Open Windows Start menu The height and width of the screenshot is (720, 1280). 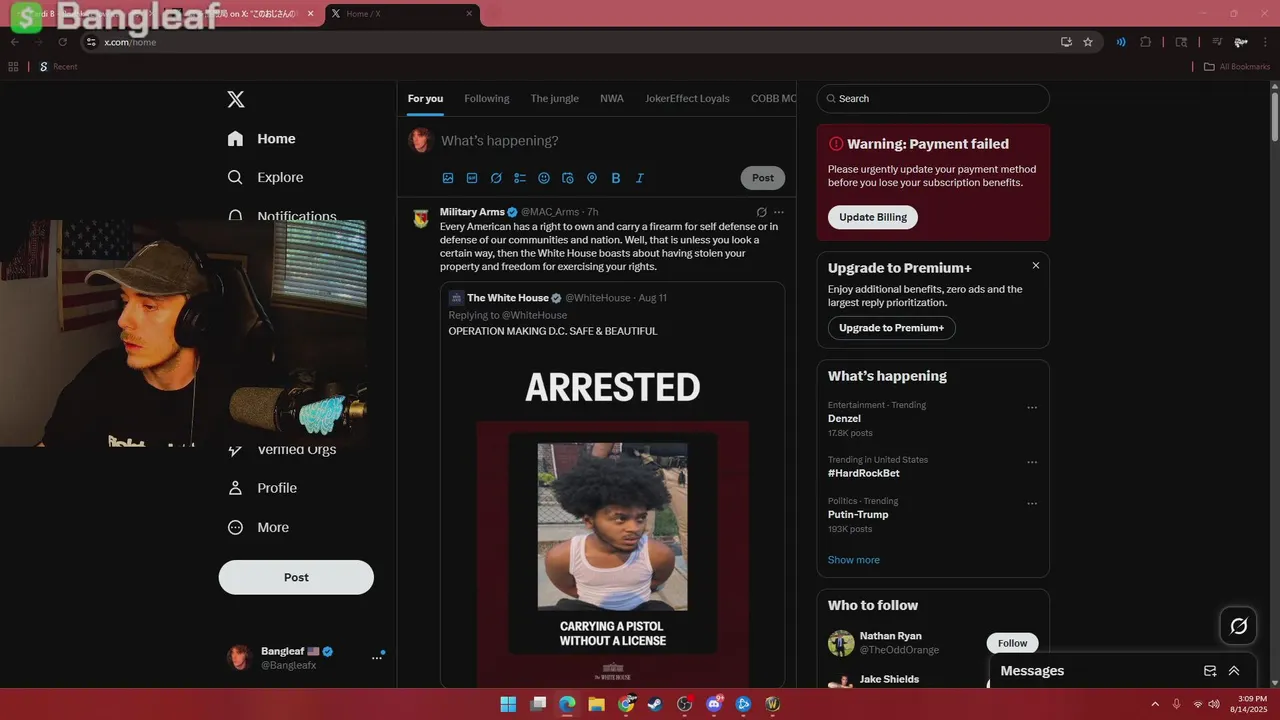(x=508, y=704)
